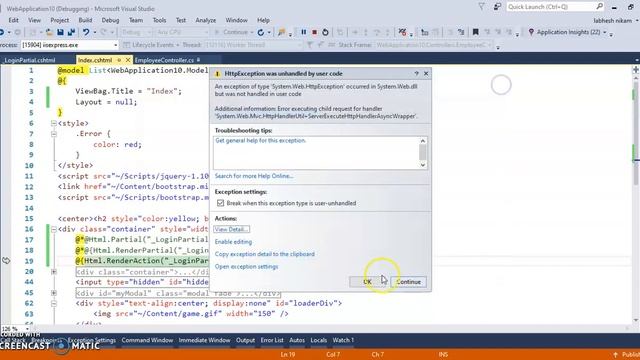Image resolution: width=640 pixels, height=360 pixels.
Task: Click the breakpoint-disable toolbar icon
Action: 402,32
